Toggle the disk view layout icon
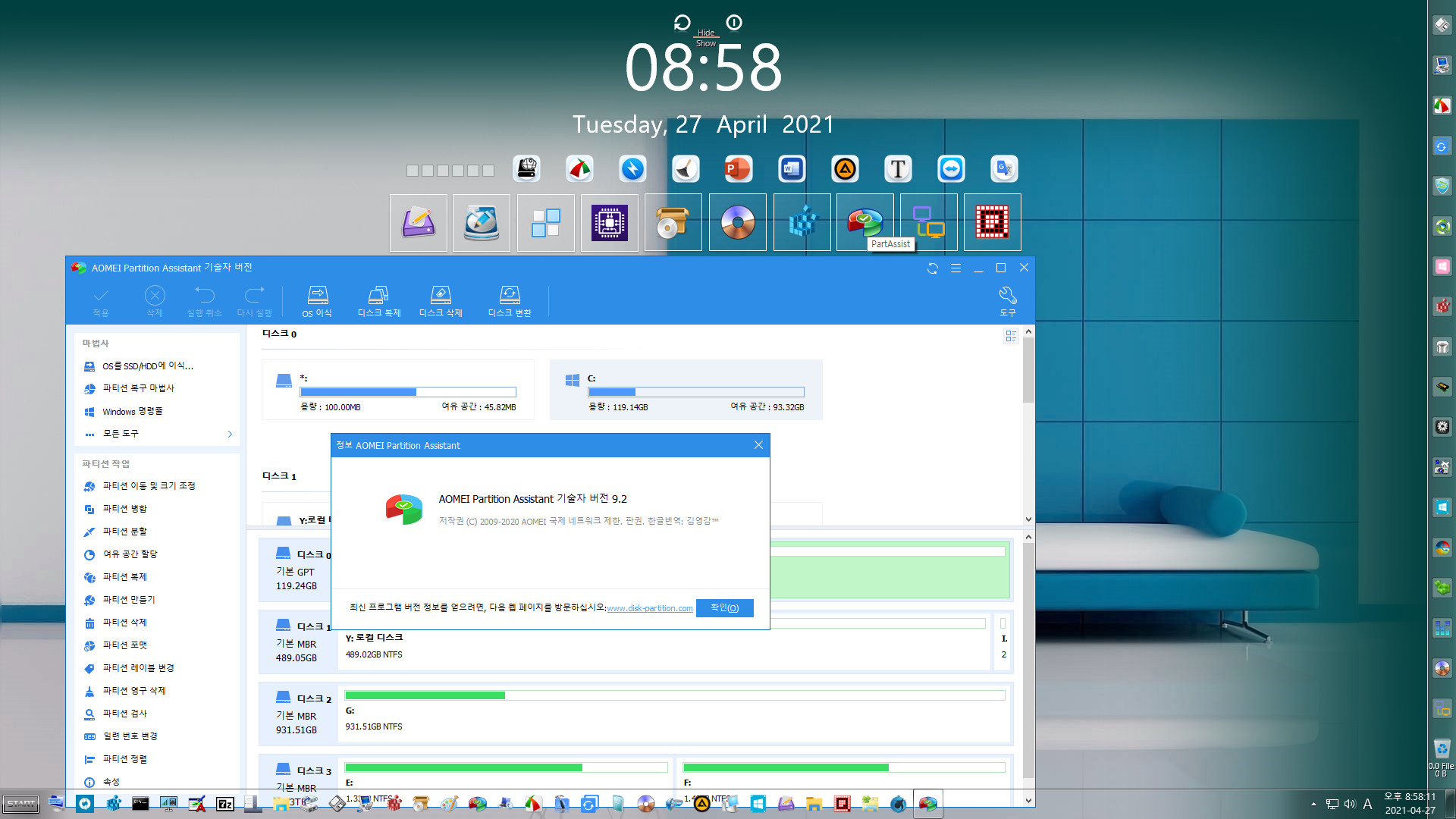1456x819 pixels. tap(1011, 336)
